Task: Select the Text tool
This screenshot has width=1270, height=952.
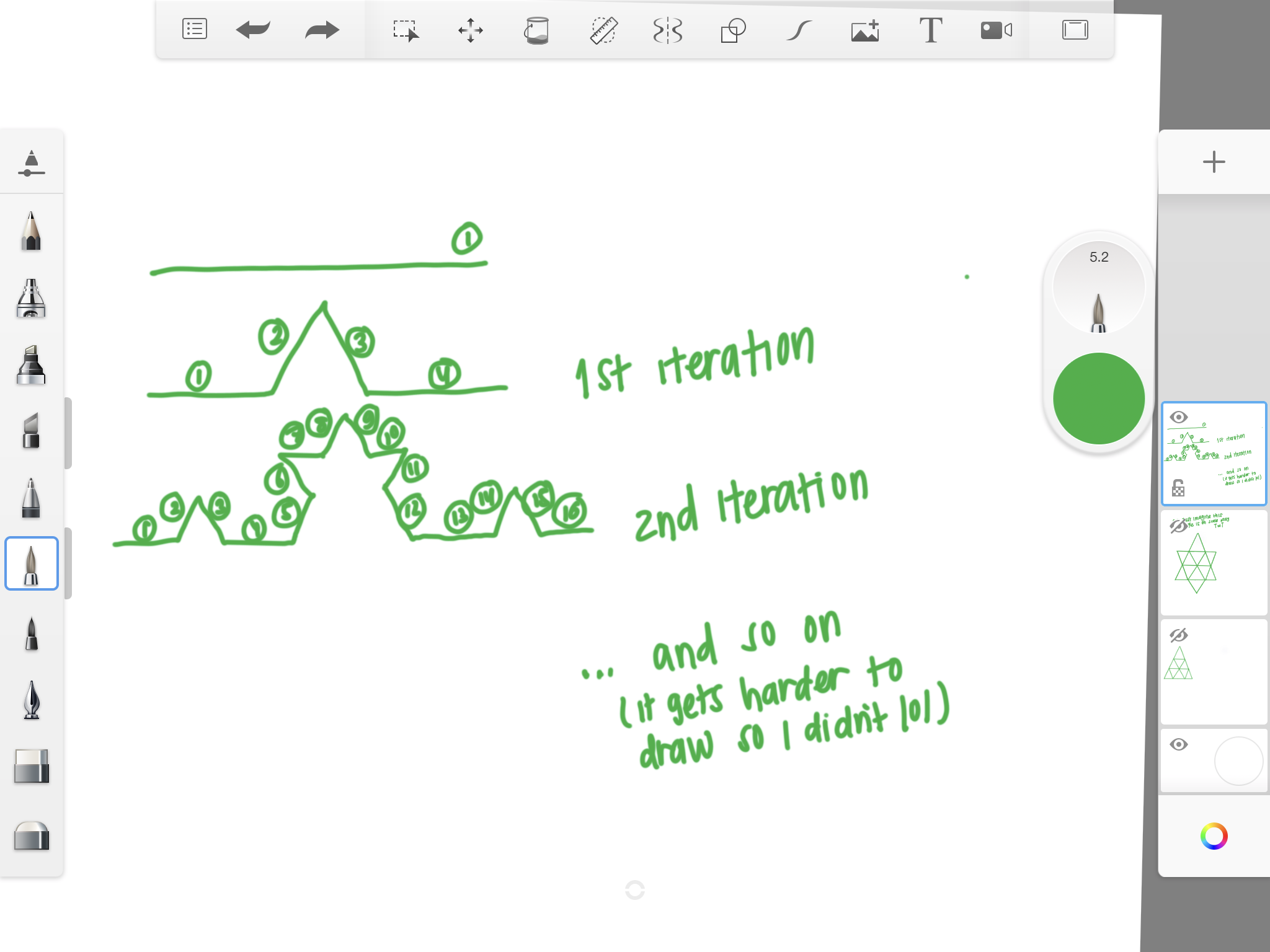Action: pos(930,30)
